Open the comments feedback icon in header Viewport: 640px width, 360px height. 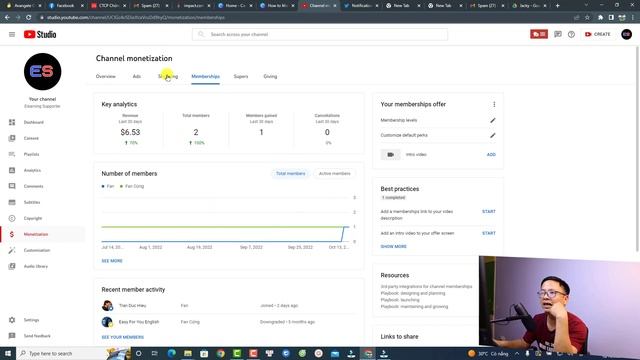click(558, 34)
